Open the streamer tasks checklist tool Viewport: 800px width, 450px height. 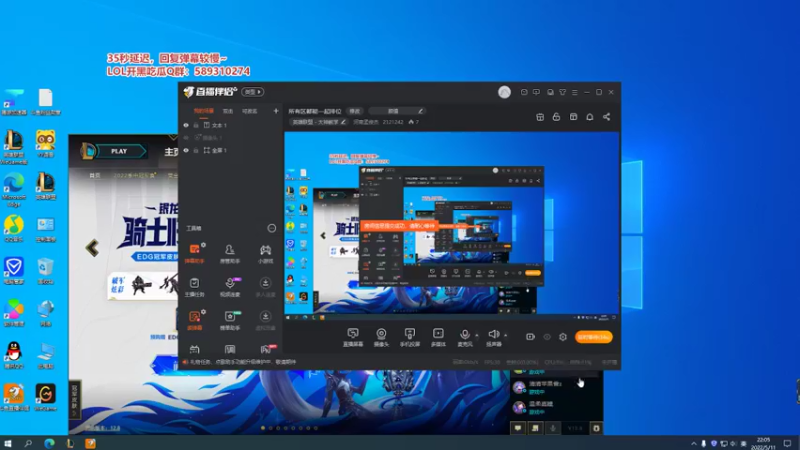[x=194, y=287]
